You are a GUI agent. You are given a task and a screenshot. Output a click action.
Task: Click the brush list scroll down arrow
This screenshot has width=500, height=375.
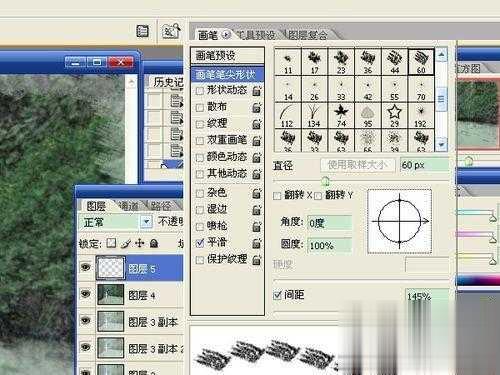441,145
